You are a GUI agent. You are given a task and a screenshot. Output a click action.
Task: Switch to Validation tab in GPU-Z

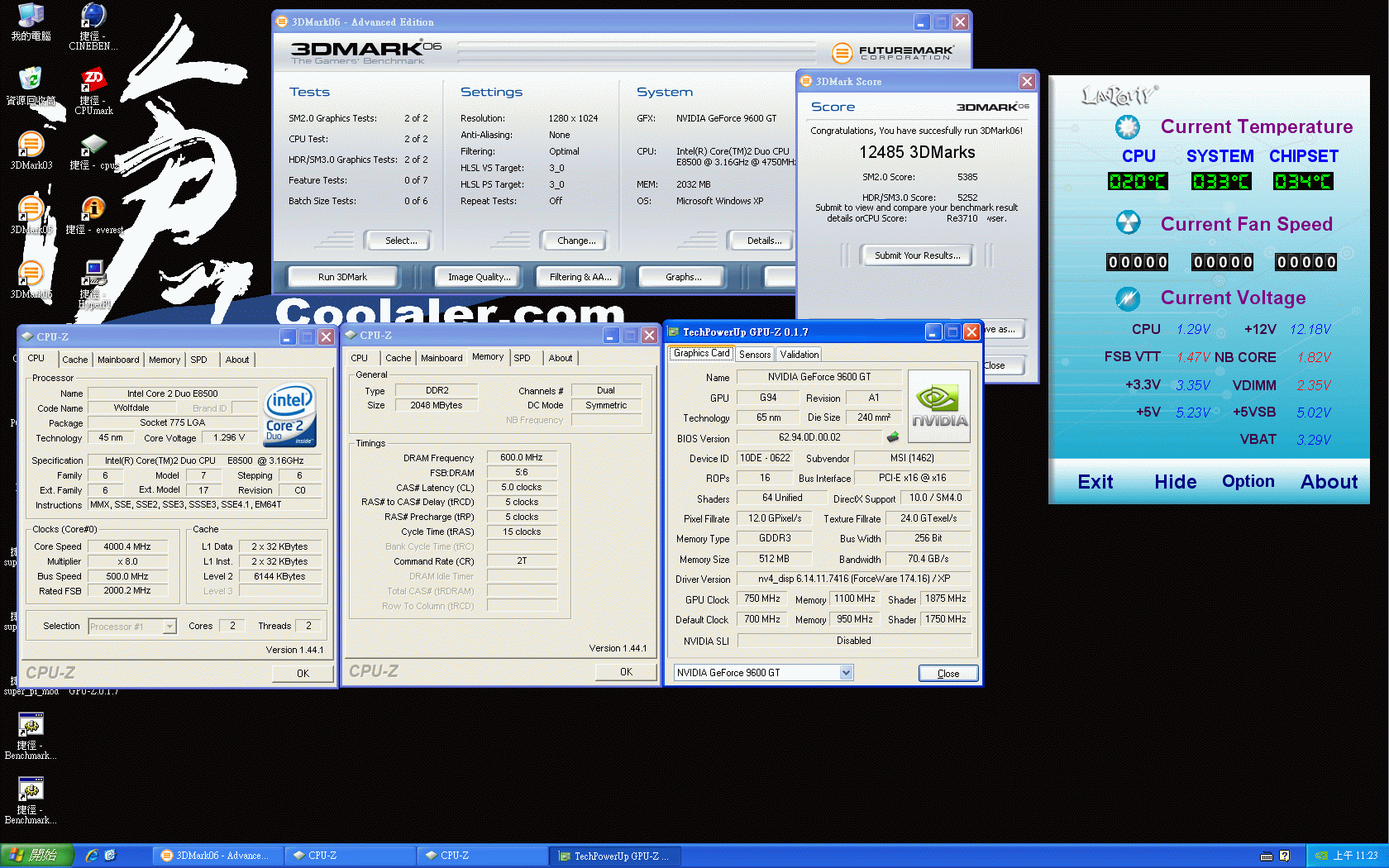click(x=800, y=355)
